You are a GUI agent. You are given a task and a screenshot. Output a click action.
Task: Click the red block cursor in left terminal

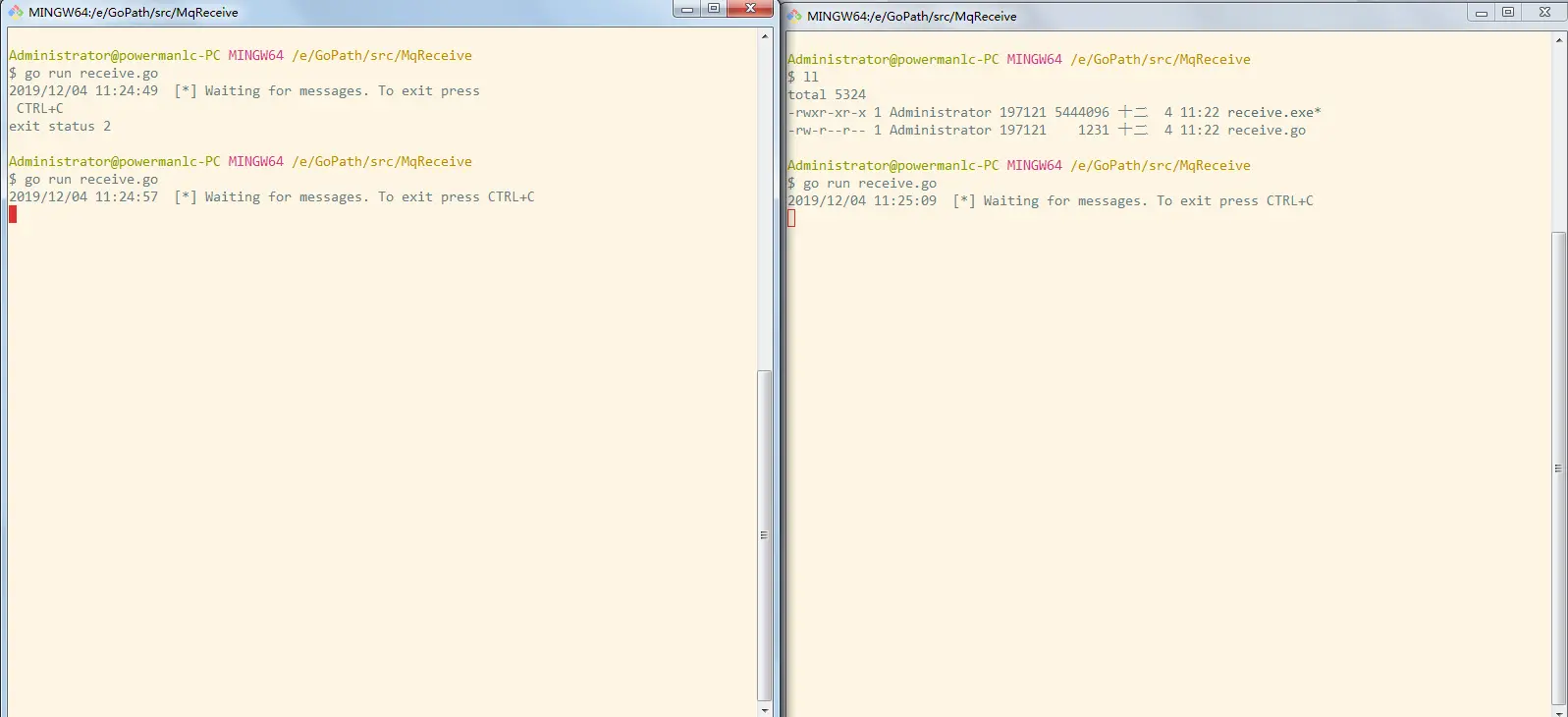[x=13, y=215]
